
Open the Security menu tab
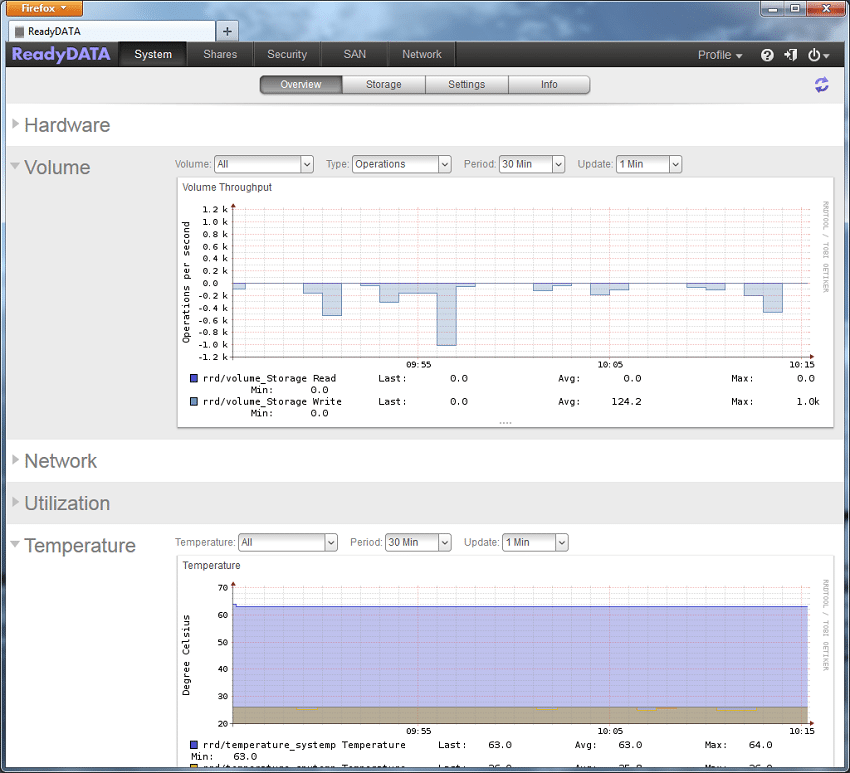(x=287, y=54)
